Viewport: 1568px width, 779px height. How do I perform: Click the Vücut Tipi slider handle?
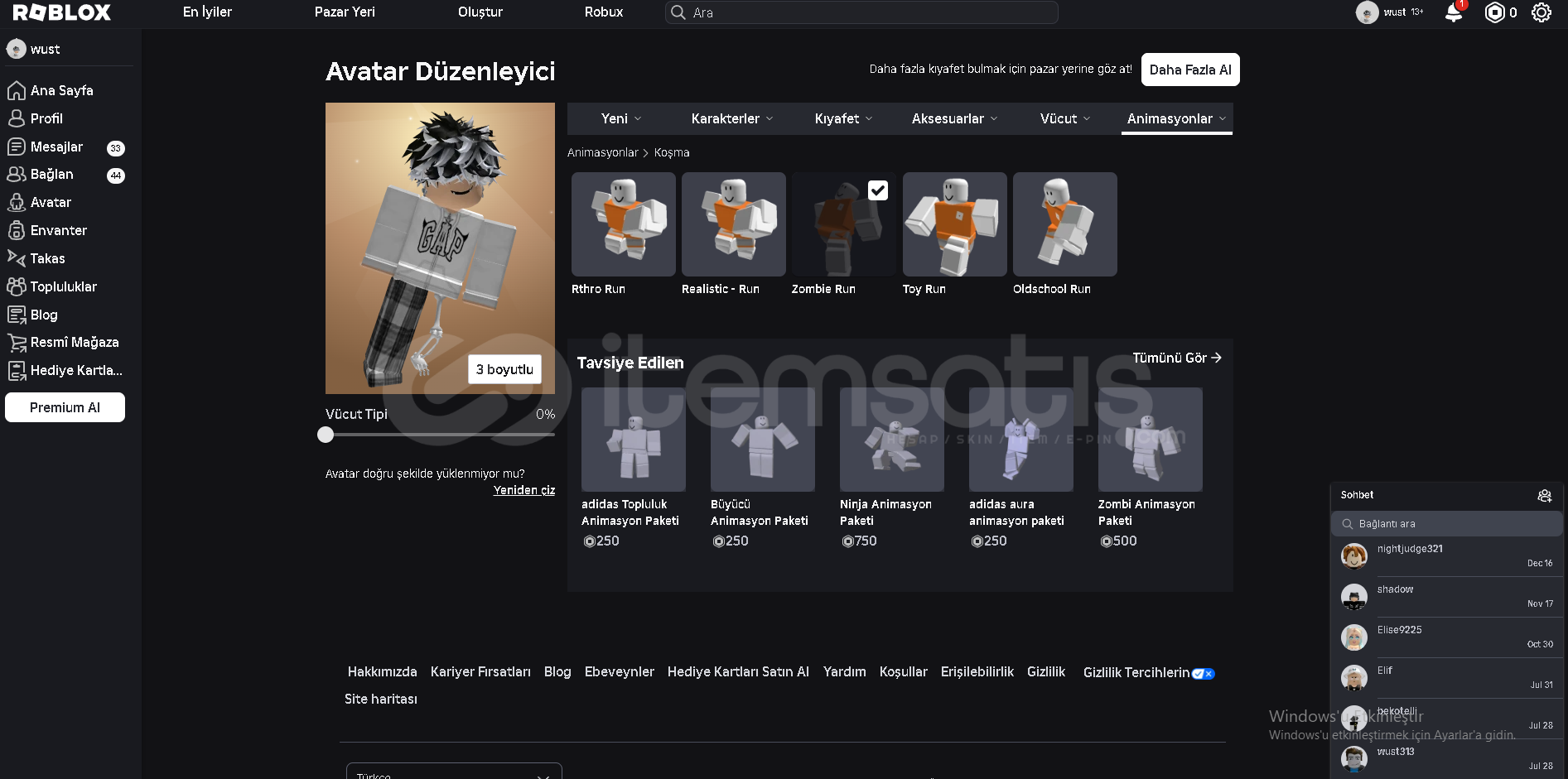pyautogui.click(x=326, y=435)
